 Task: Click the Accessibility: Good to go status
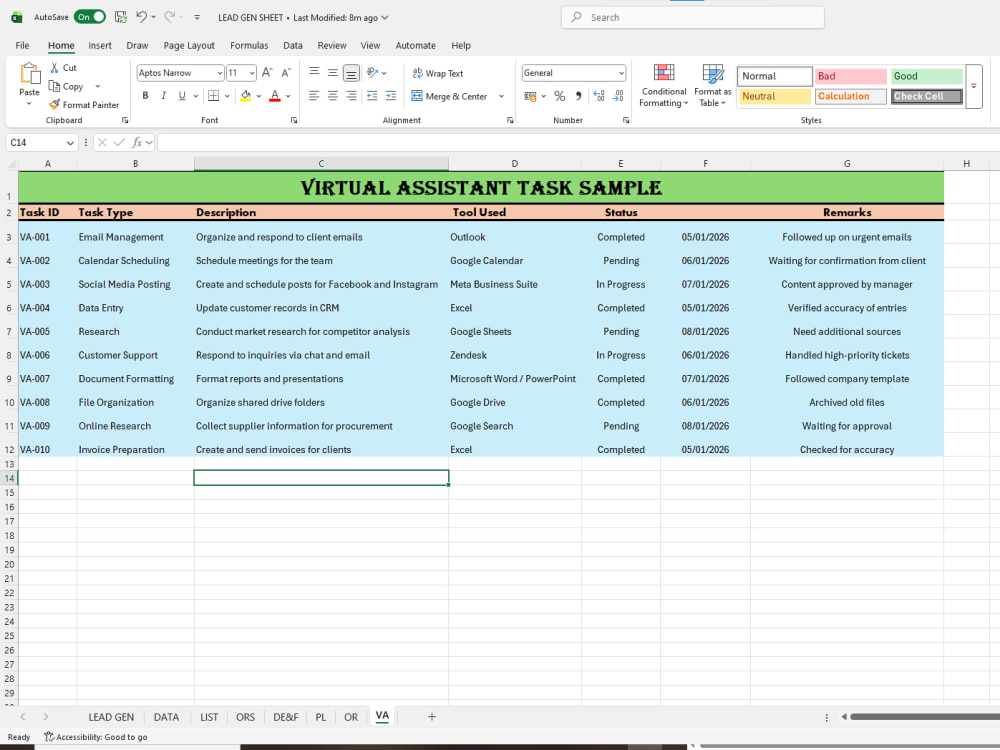96,737
